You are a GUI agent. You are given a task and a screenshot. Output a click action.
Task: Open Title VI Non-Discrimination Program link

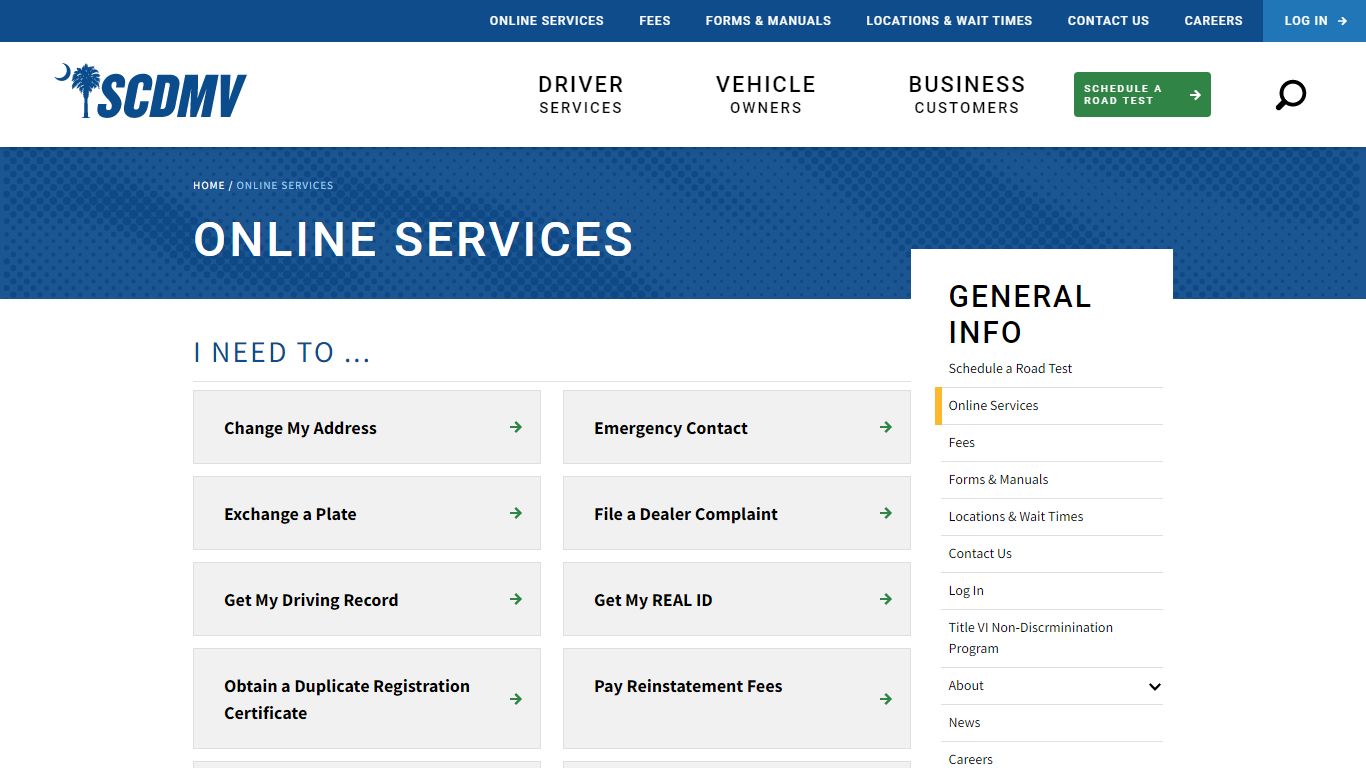point(1031,638)
